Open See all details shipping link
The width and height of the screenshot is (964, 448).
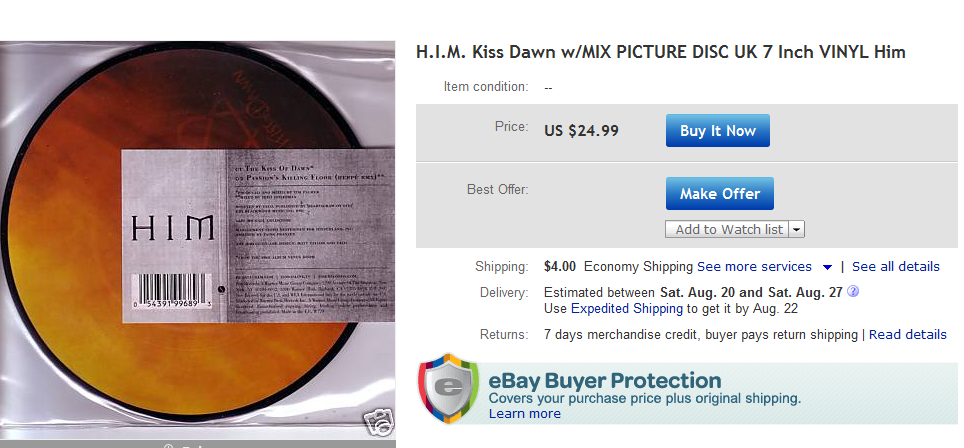[x=896, y=267]
